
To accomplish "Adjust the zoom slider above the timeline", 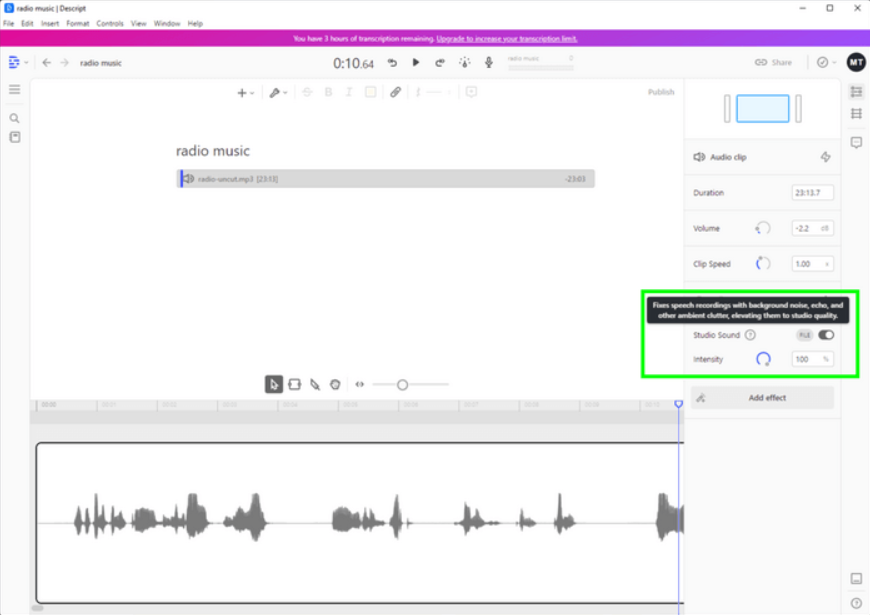I will point(403,384).
